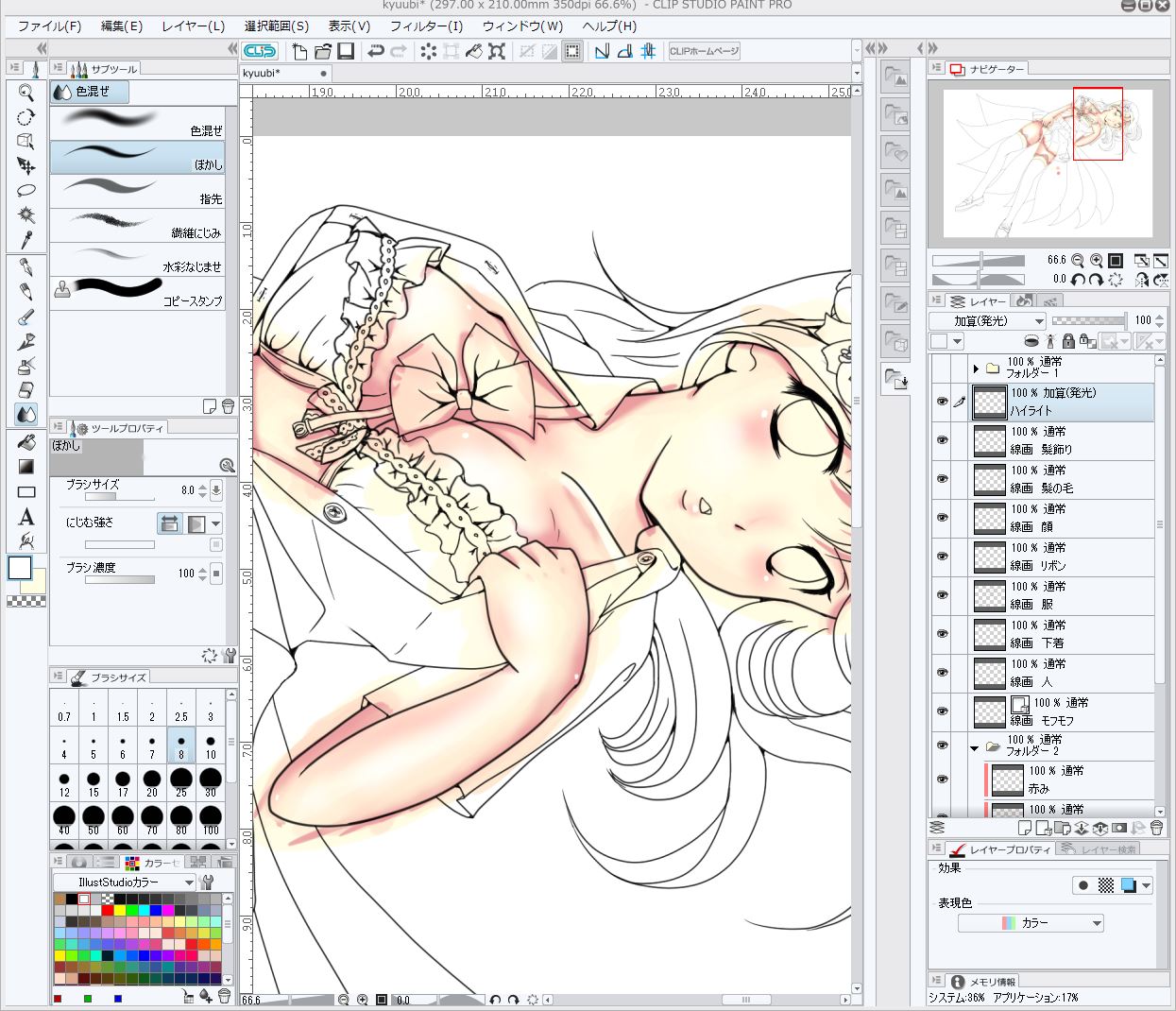The image size is (1176, 1011).
Task: Click the Undo arrow in toolbar
Action: pos(375,51)
